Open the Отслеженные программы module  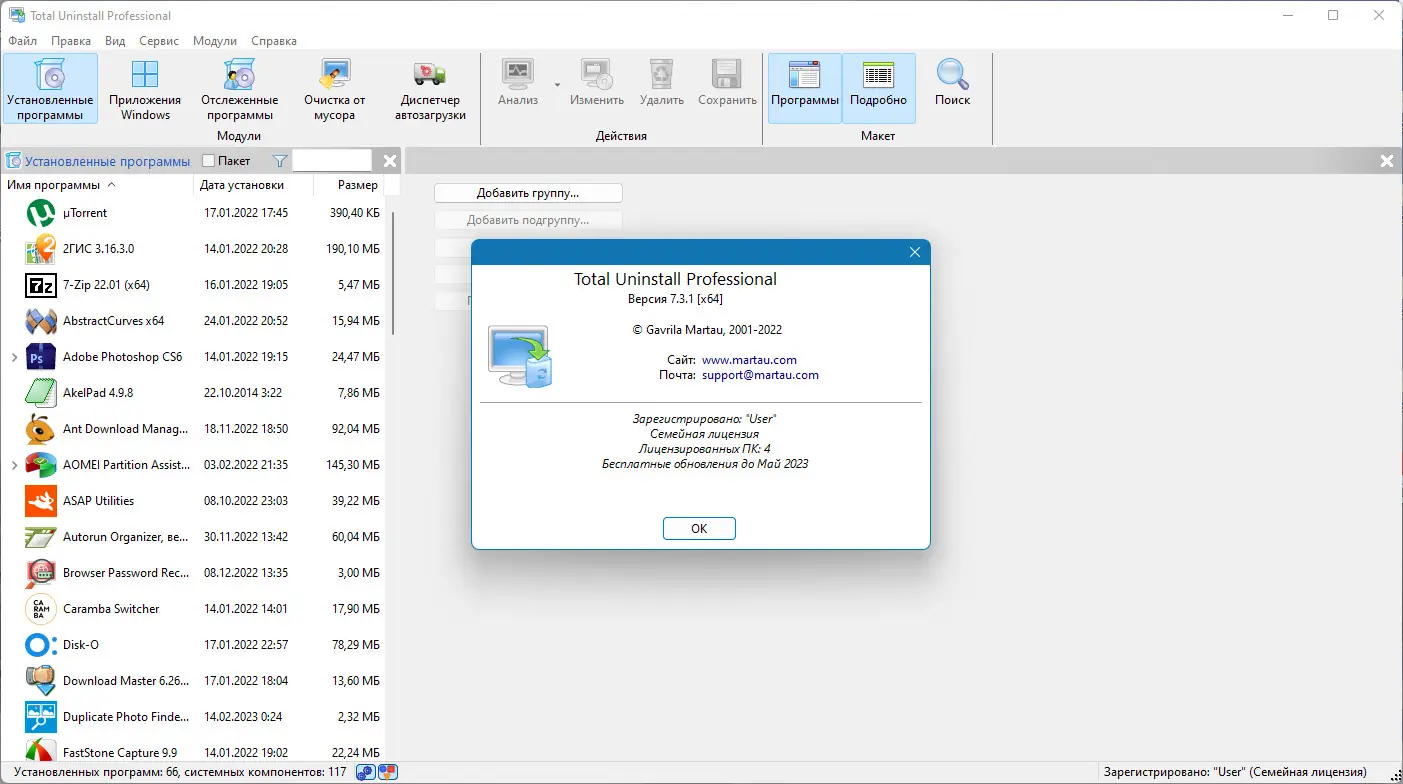(x=239, y=88)
